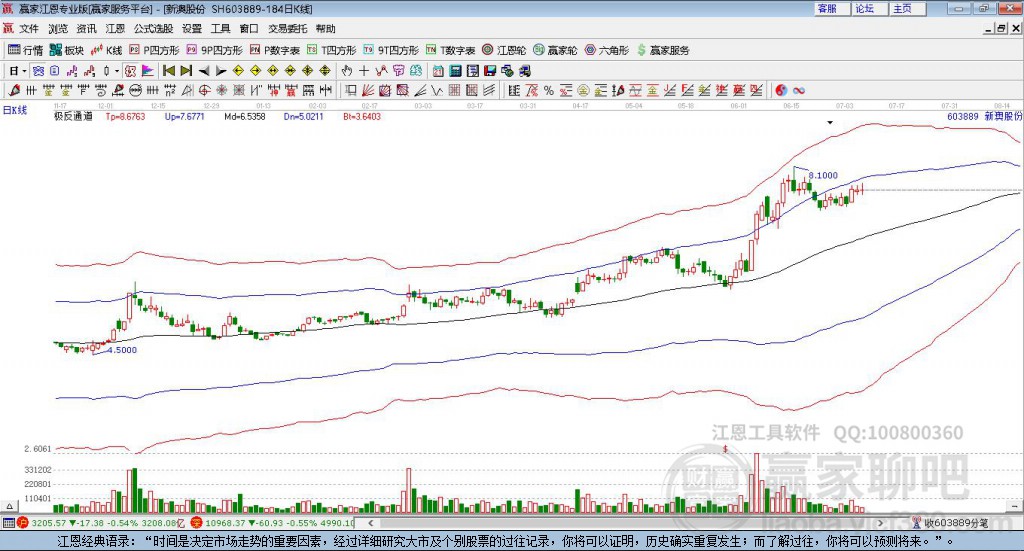Open the 赢家轮 wheel tool
The image size is (1024, 551).
555,50
